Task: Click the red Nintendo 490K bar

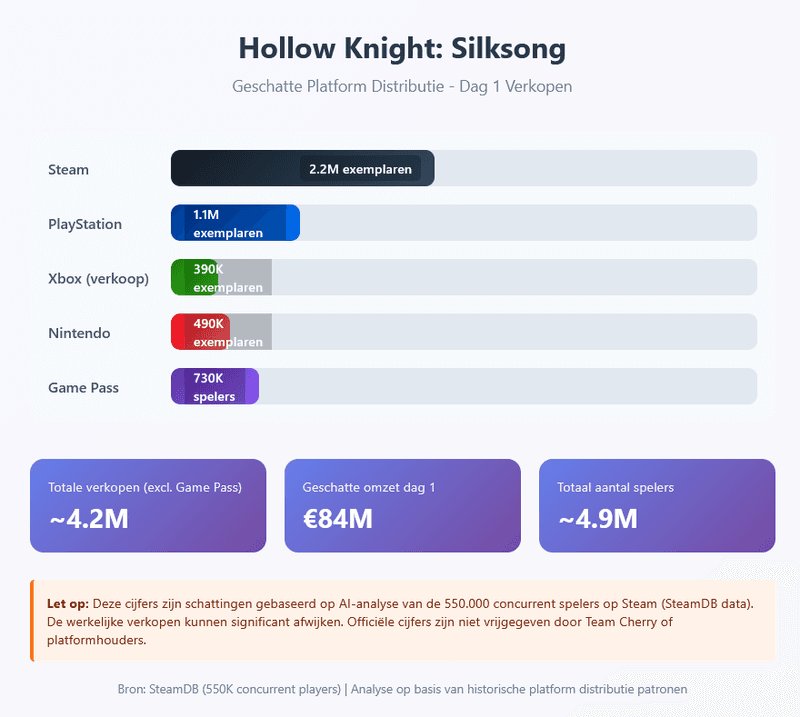Action: click(x=200, y=332)
